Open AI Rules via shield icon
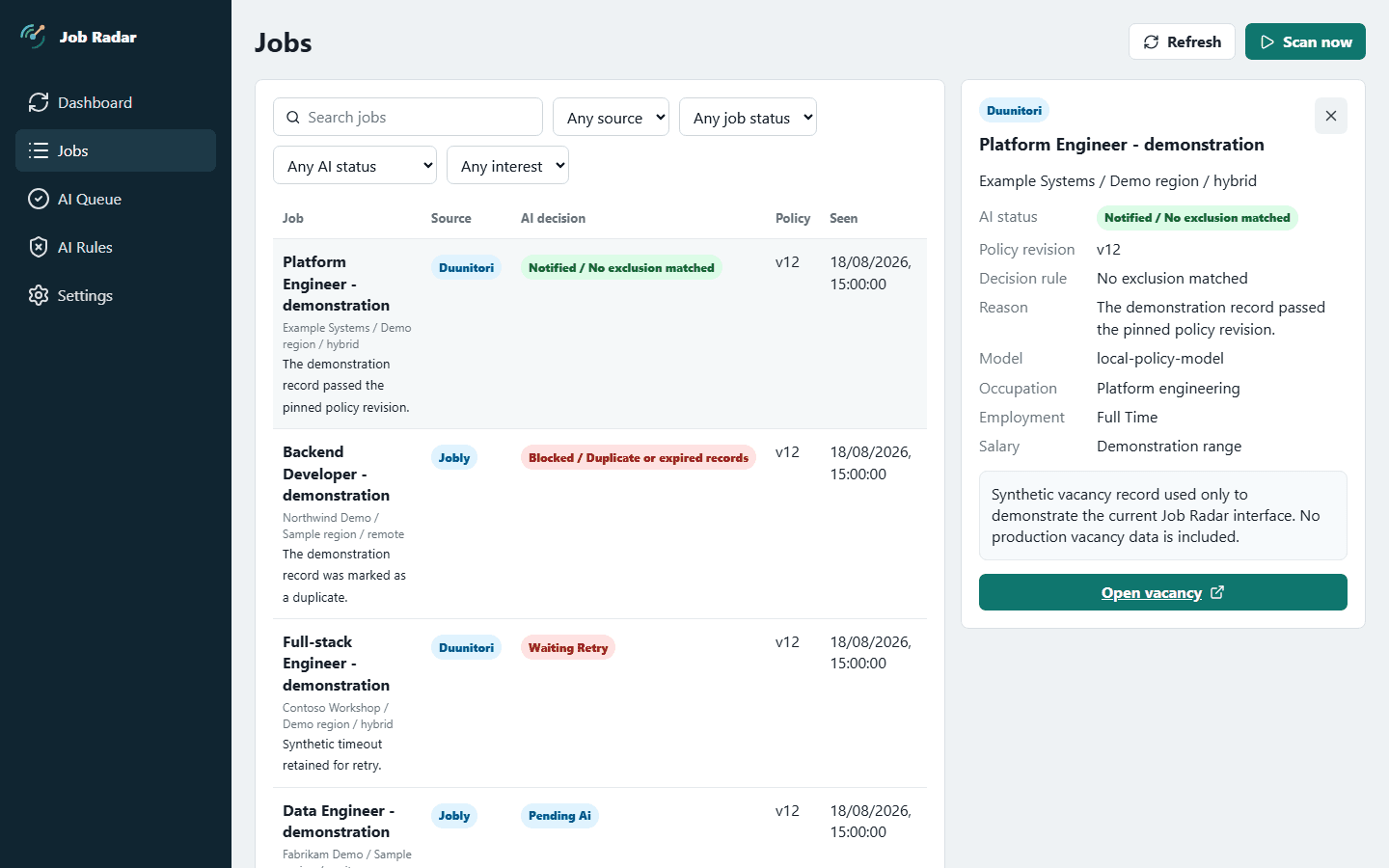 [39, 247]
